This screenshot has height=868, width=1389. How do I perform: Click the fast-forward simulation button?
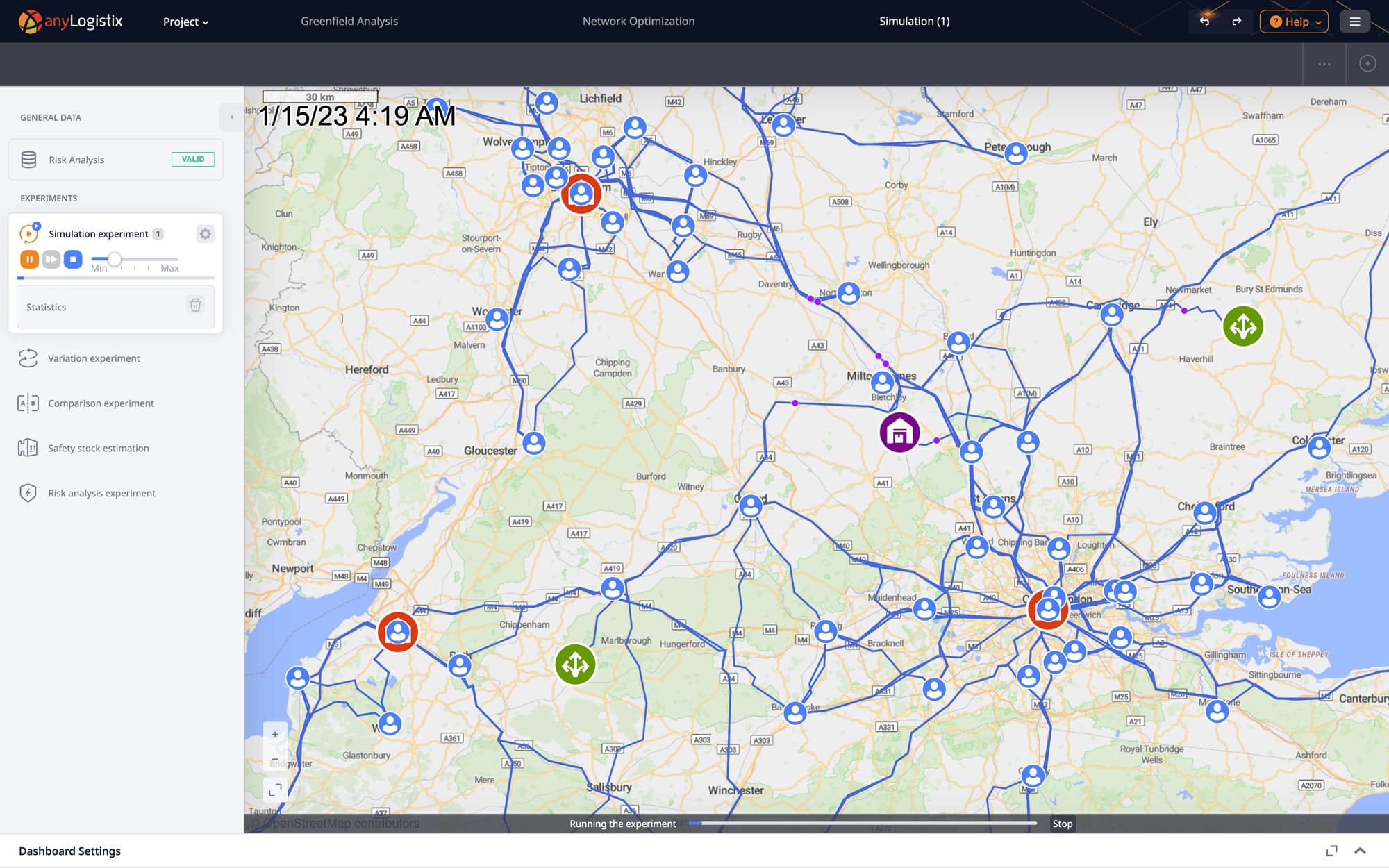coord(51,259)
